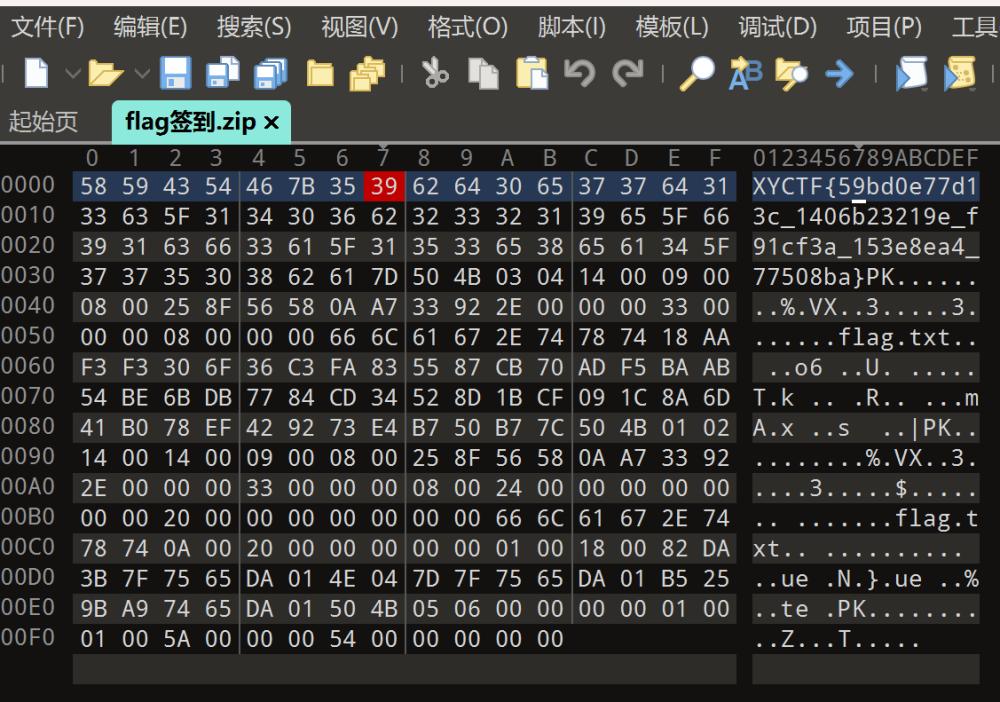Click byte 6C in row 0050

click(384, 337)
